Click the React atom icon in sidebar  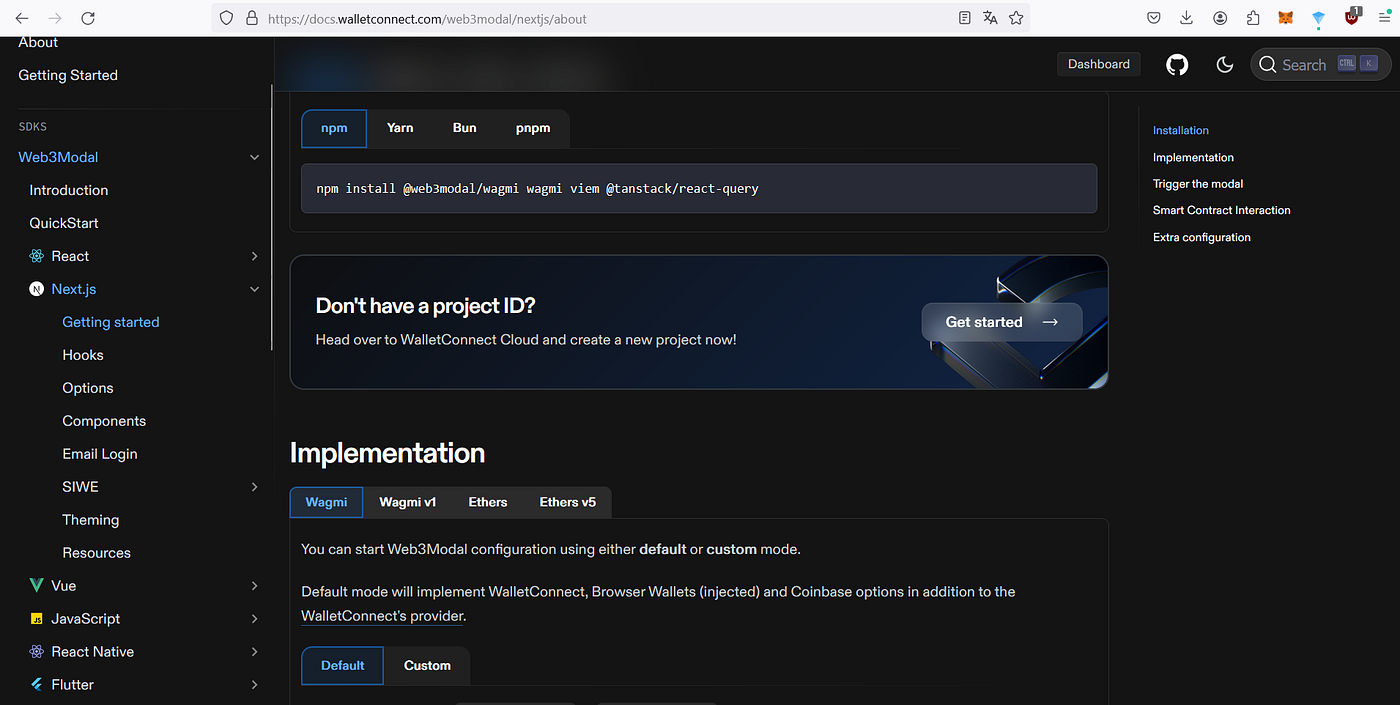pyautogui.click(x=37, y=256)
